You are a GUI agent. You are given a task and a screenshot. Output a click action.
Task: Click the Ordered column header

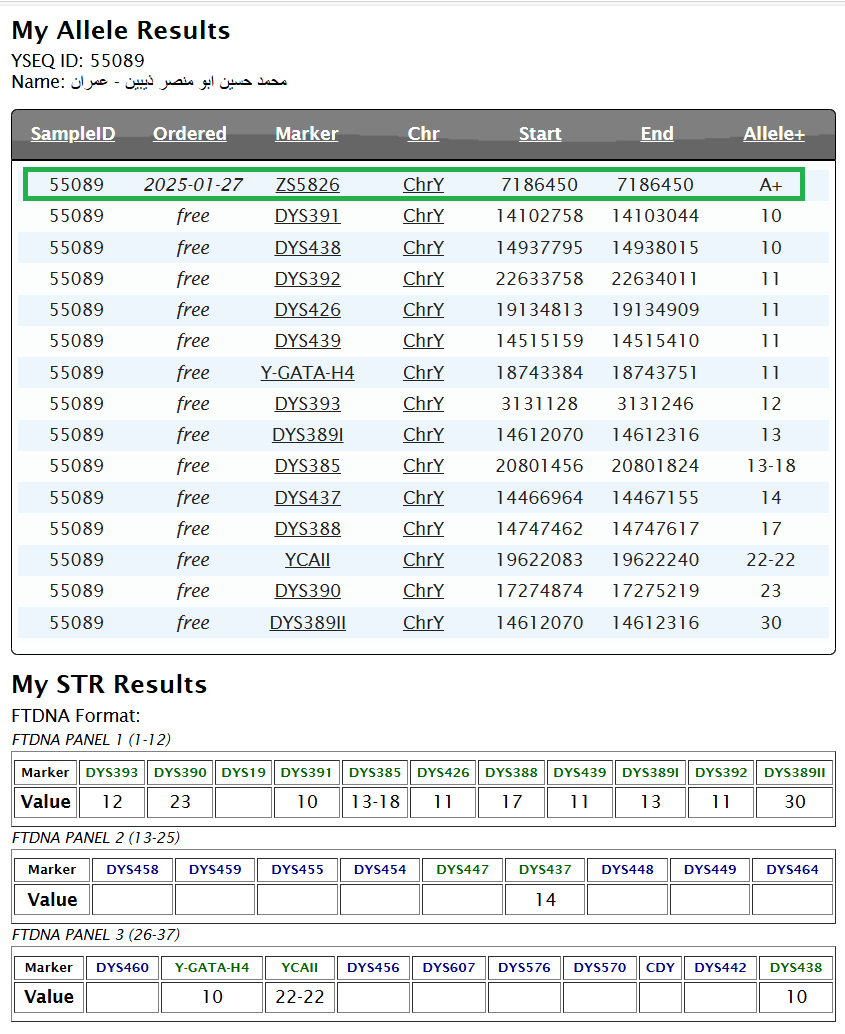click(190, 134)
